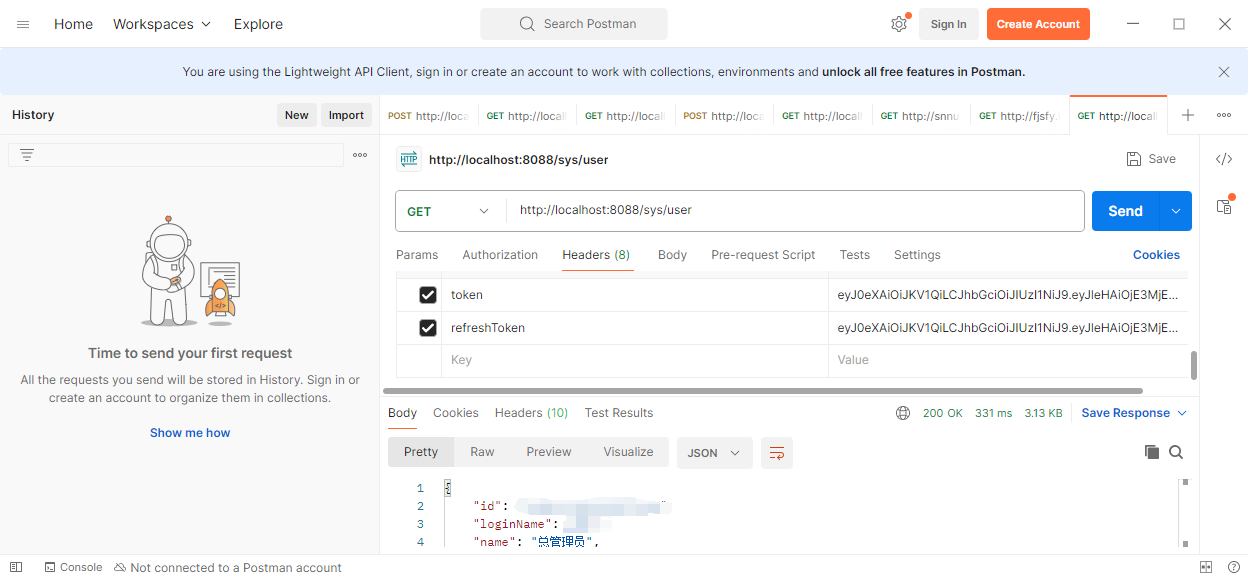This screenshot has width=1248, height=579.
Task: Click the history filter icon
Action: (27, 155)
